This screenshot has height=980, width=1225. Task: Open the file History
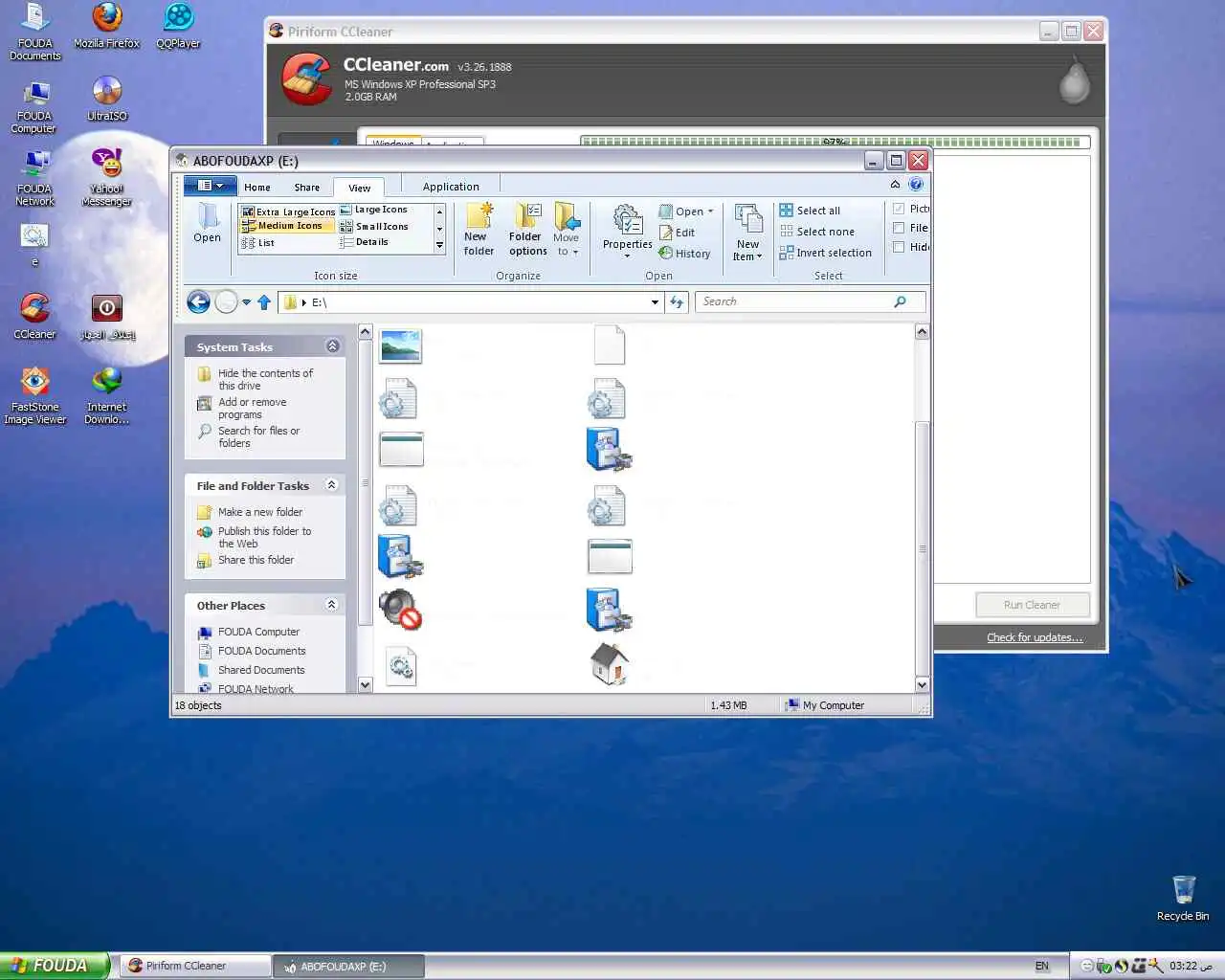(685, 254)
